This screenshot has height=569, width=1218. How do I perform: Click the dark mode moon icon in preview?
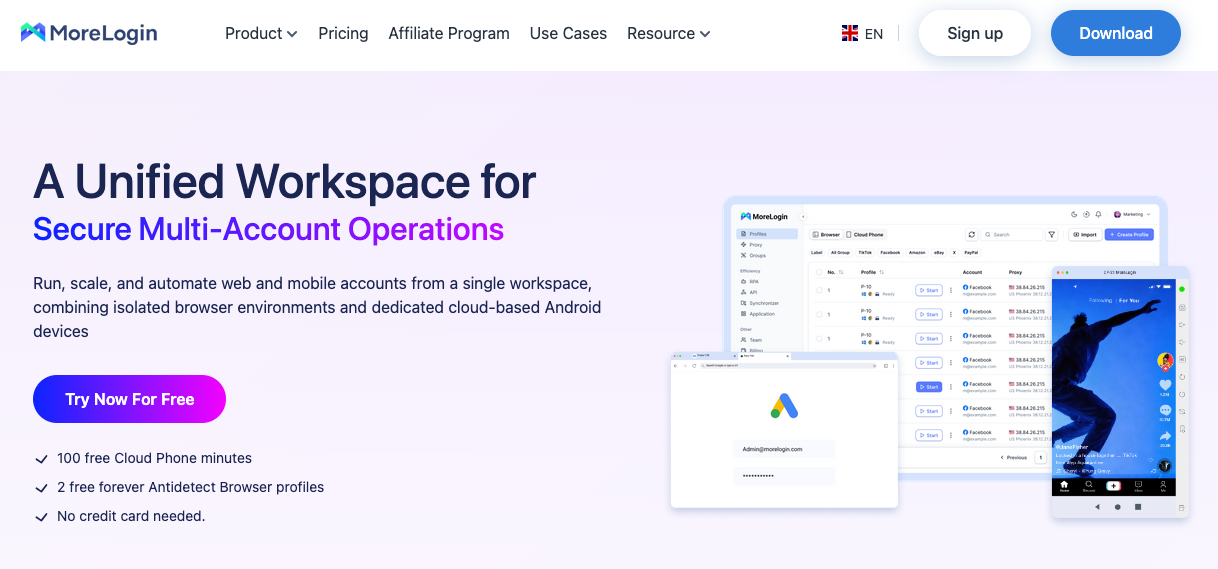(x=1074, y=214)
